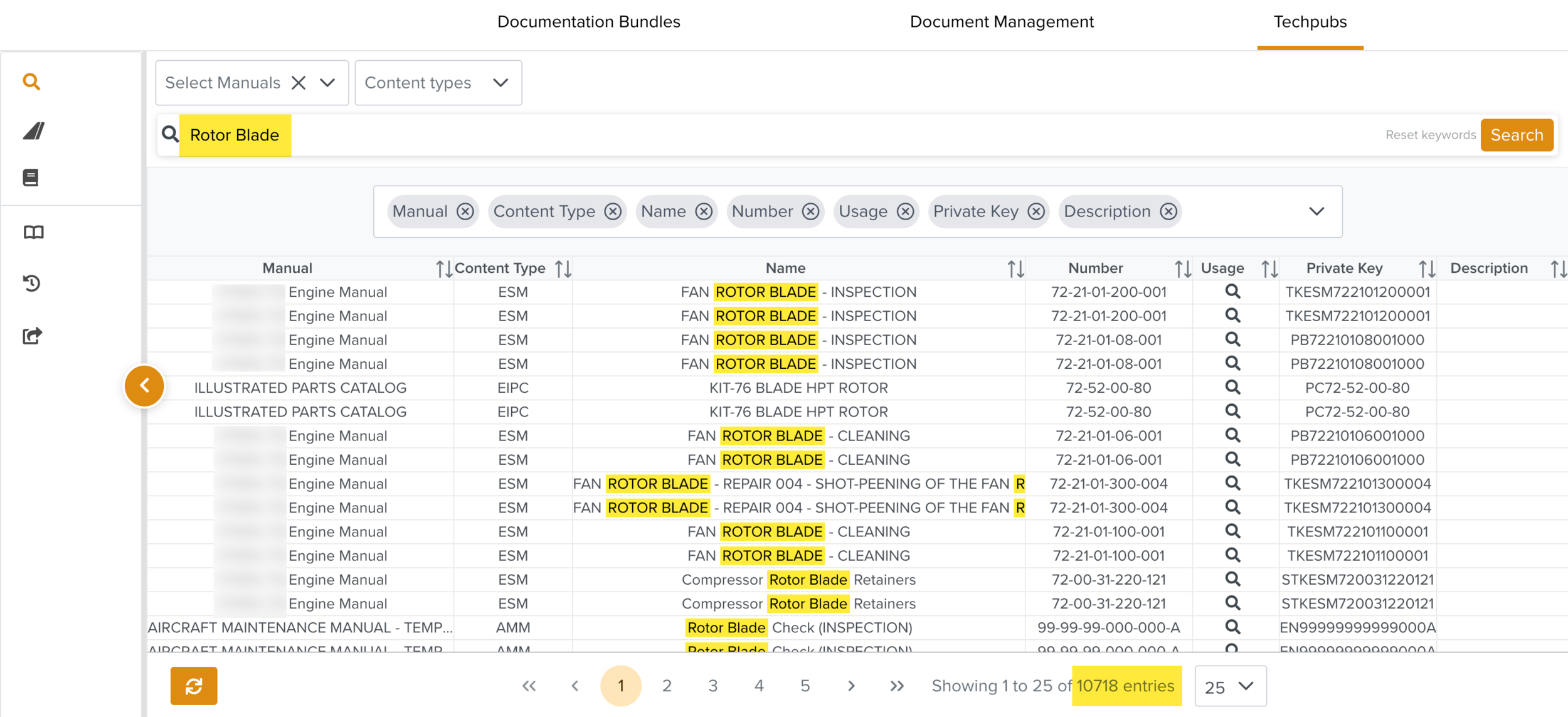1568x717 pixels.
Task: Expand the Content types dropdown
Action: point(500,83)
